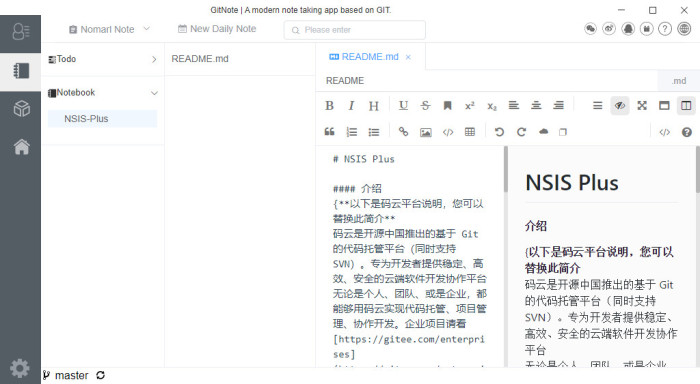This screenshot has height=384, width=700.
Task: Open the QQ penguin icon
Action: click(x=628, y=29)
